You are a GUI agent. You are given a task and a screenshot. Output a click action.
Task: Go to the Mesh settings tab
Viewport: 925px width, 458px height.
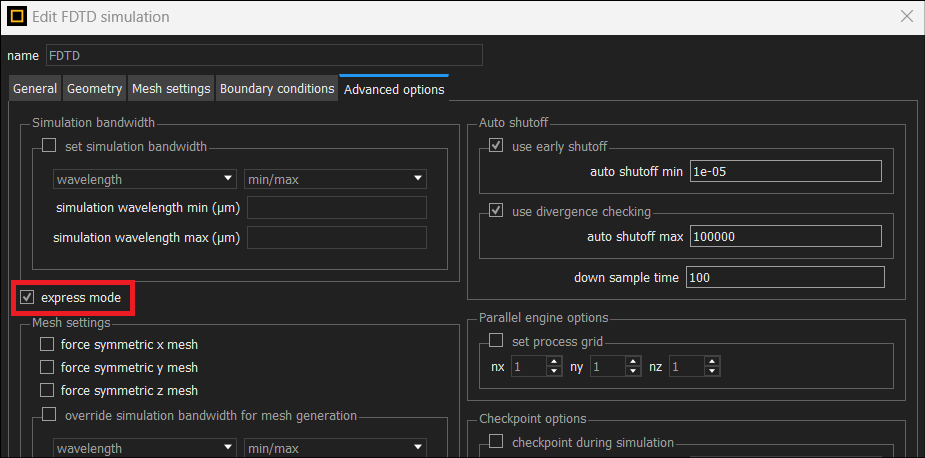(x=171, y=89)
